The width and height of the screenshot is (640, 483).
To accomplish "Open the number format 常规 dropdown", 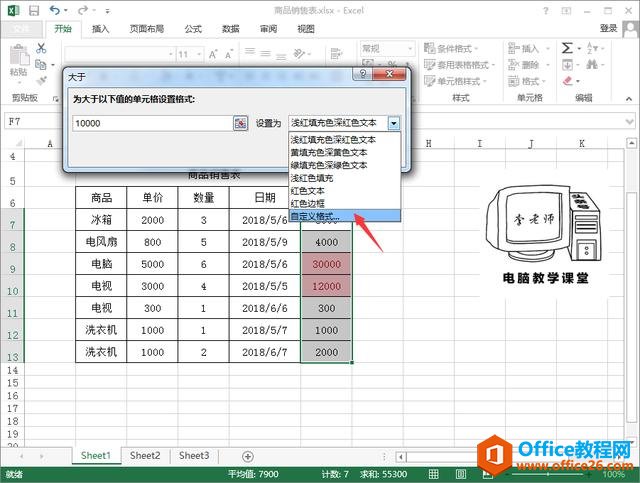I will (410, 49).
